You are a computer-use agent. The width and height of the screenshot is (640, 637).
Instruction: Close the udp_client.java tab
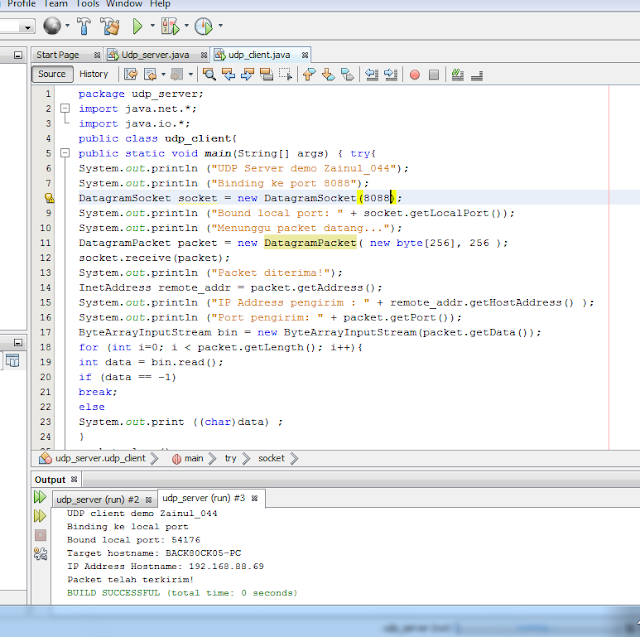(305, 55)
